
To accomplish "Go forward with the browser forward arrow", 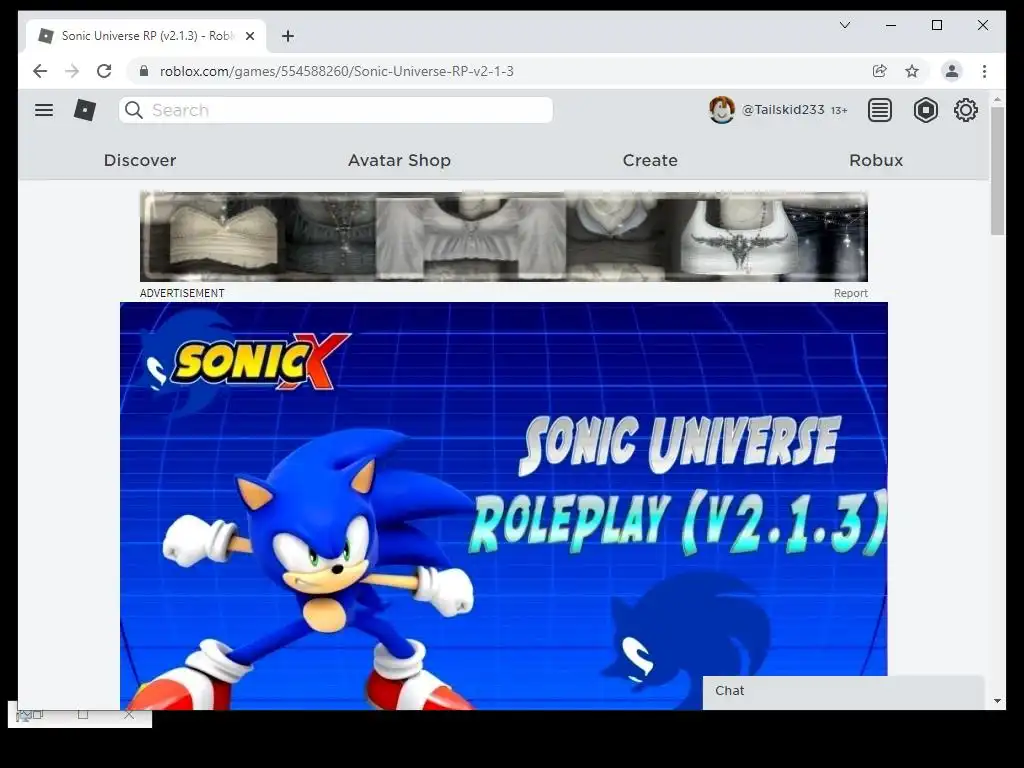I will point(72,71).
